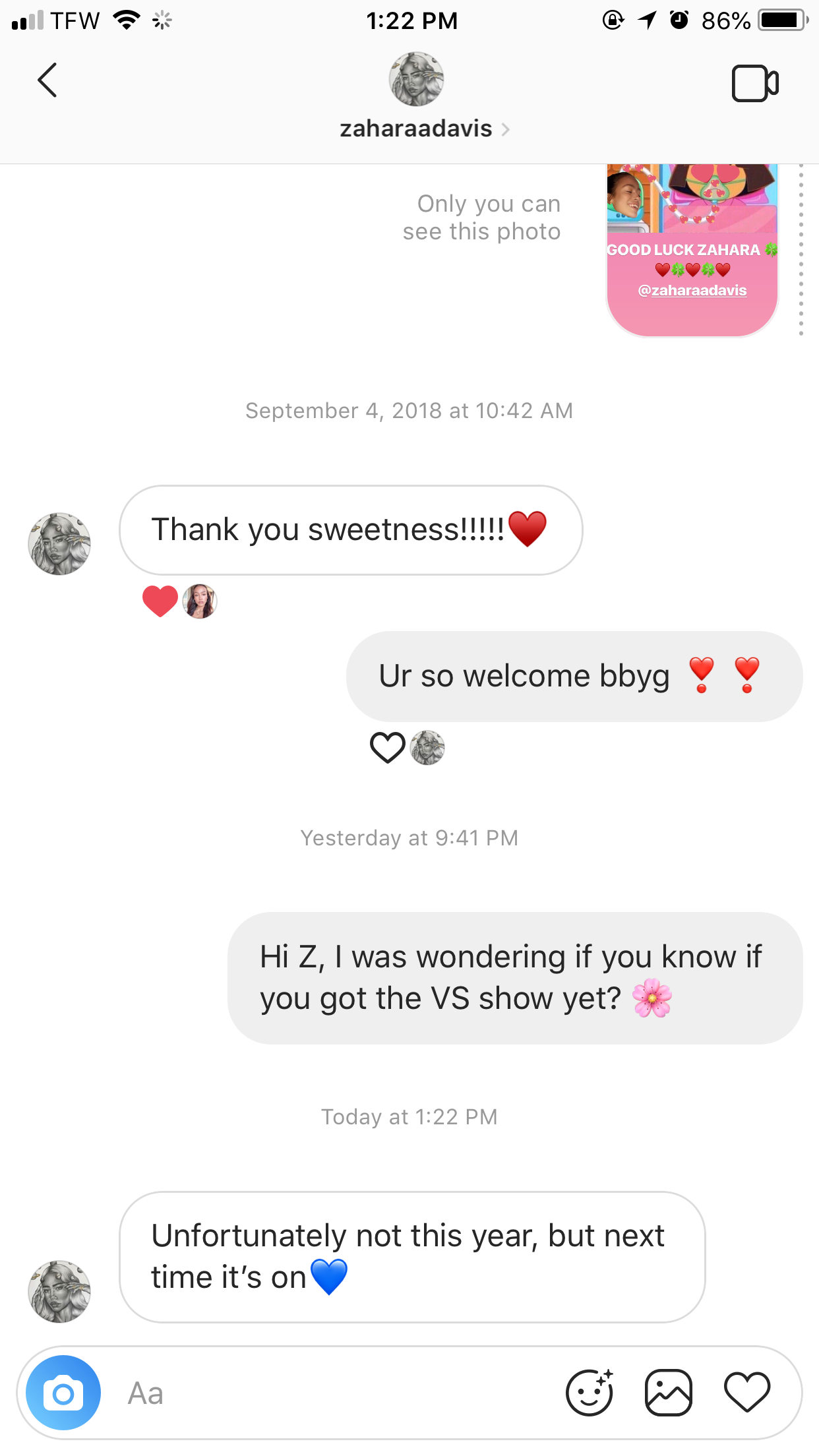Tap the red heart reaction under Thank you message
Viewport: 819px width, 1456px height.
click(x=160, y=601)
